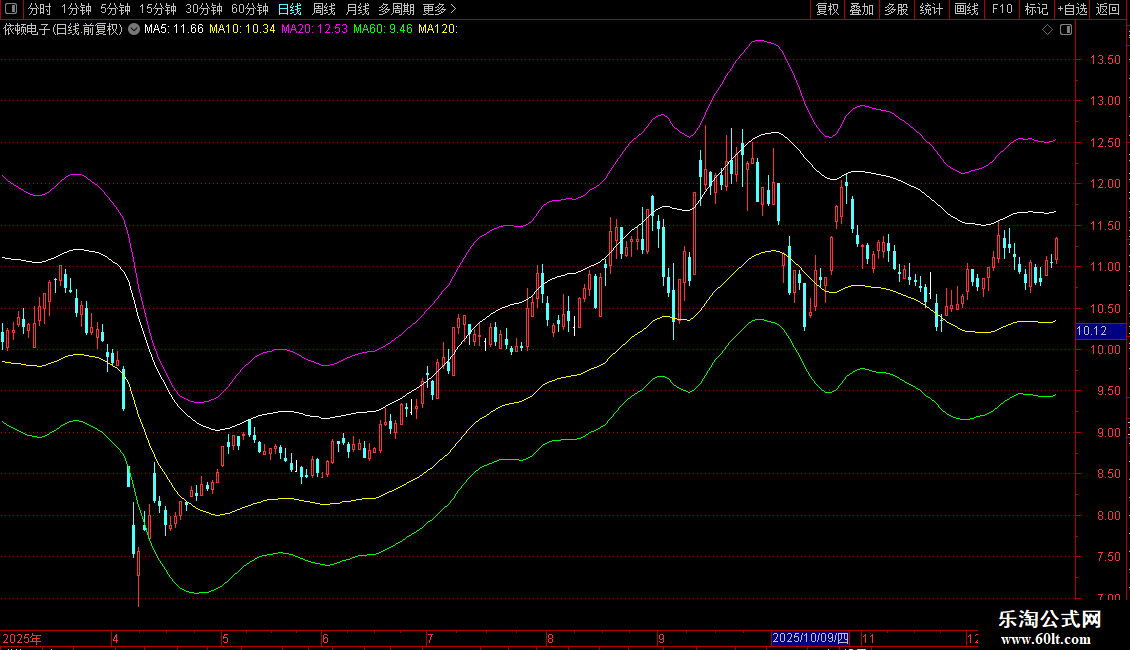The image size is (1130, 650).
Task: Add stock via +自选 button
Action: (x=1072, y=9)
